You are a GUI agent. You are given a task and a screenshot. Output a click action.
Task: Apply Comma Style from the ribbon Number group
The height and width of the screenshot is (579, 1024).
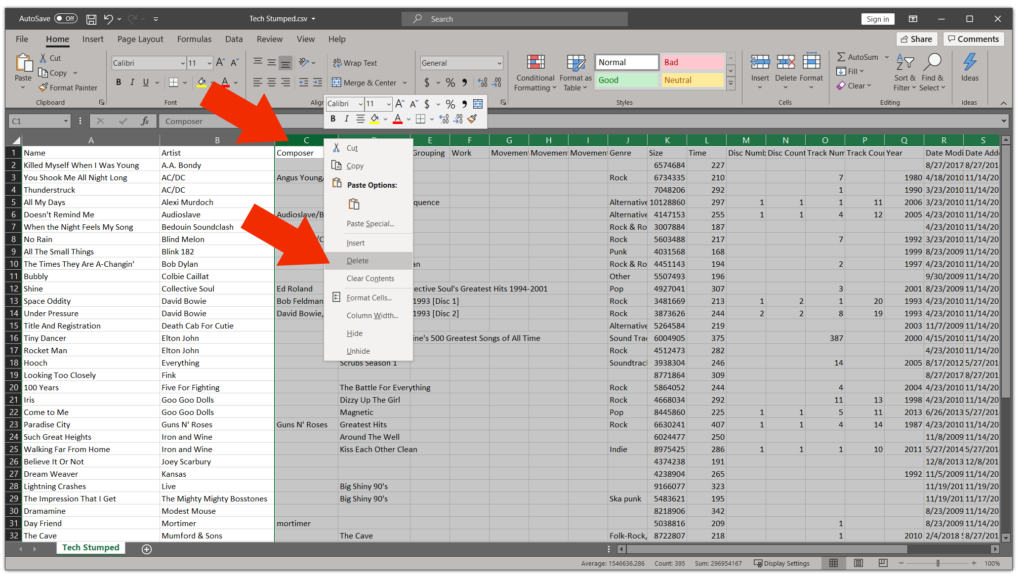pyautogui.click(x=464, y=82)
